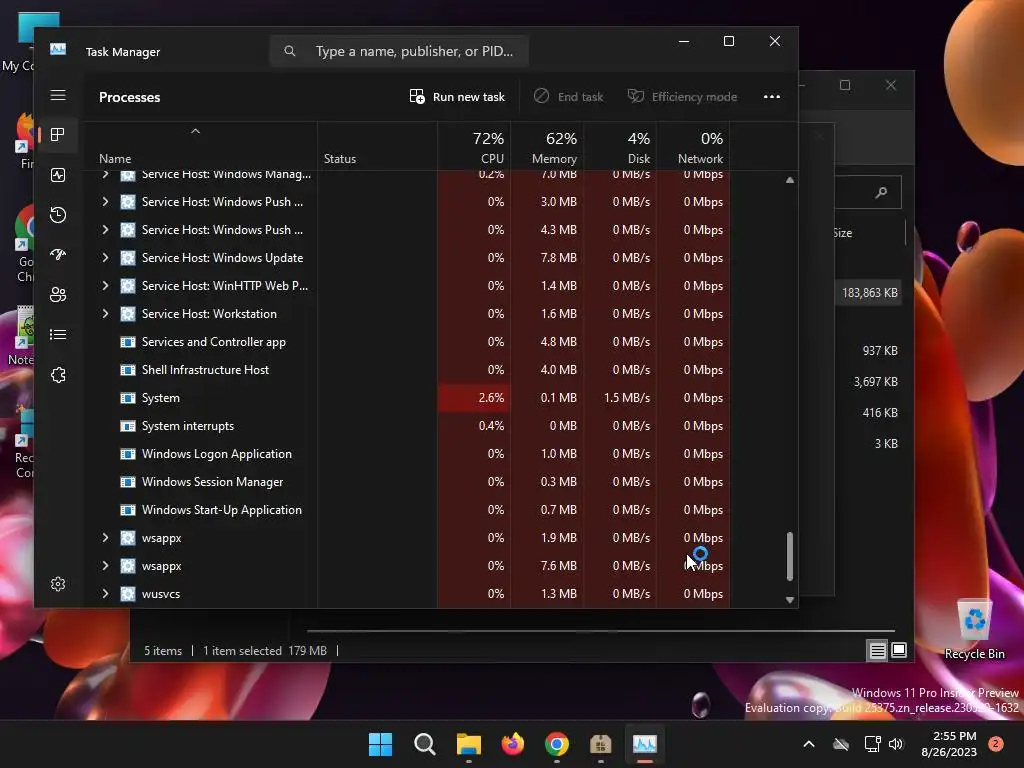Launch Google Chrome from the taskbar
Image resolution: width=1024 pixels, height=768 pixels.
pos(556,744)
